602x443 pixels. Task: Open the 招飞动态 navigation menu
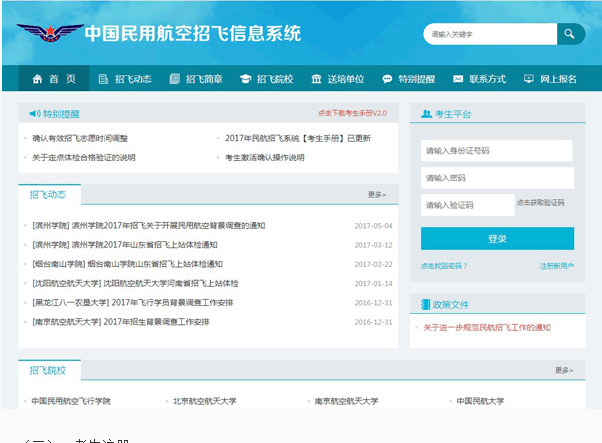click(x=125, y=79)
